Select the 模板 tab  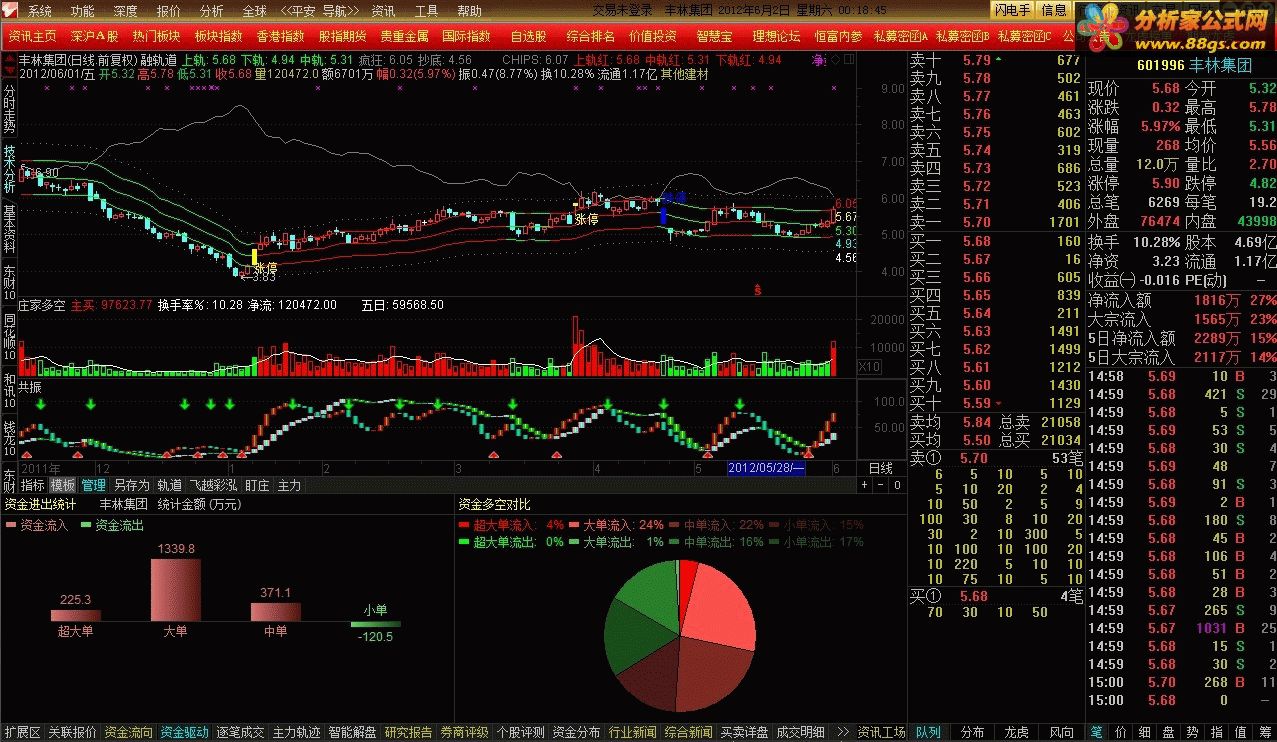point(63,485)
